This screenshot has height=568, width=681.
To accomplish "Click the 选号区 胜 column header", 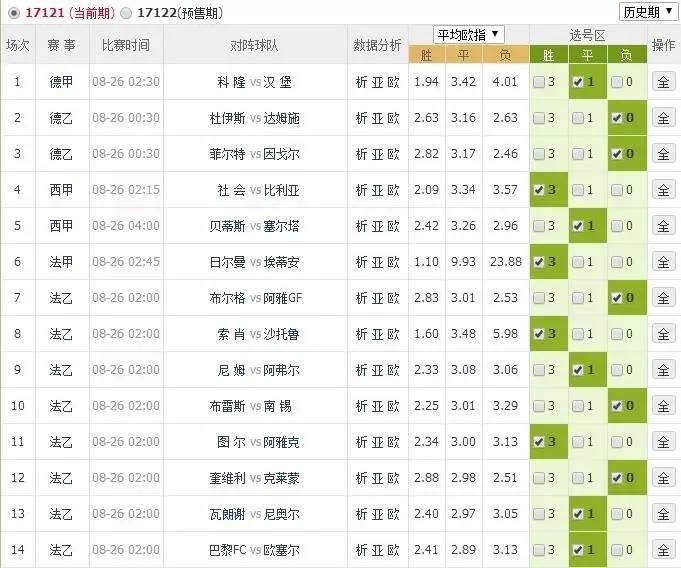I will pyautogui.click(x=549, y=55).
